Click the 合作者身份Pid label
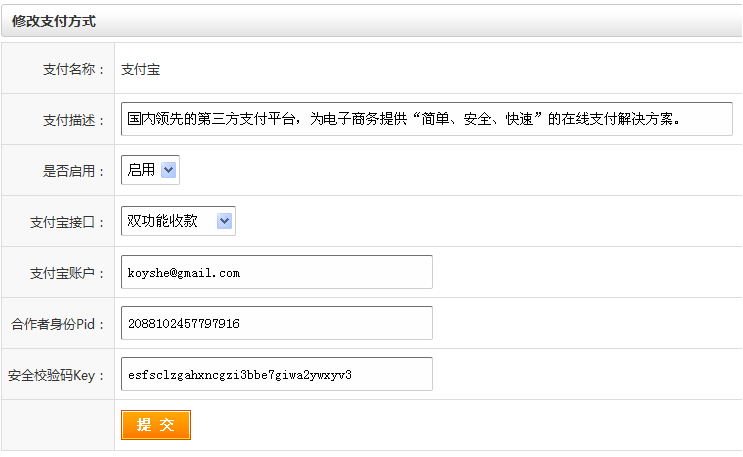This screenshot has width=743, height=457. point(58,324)
